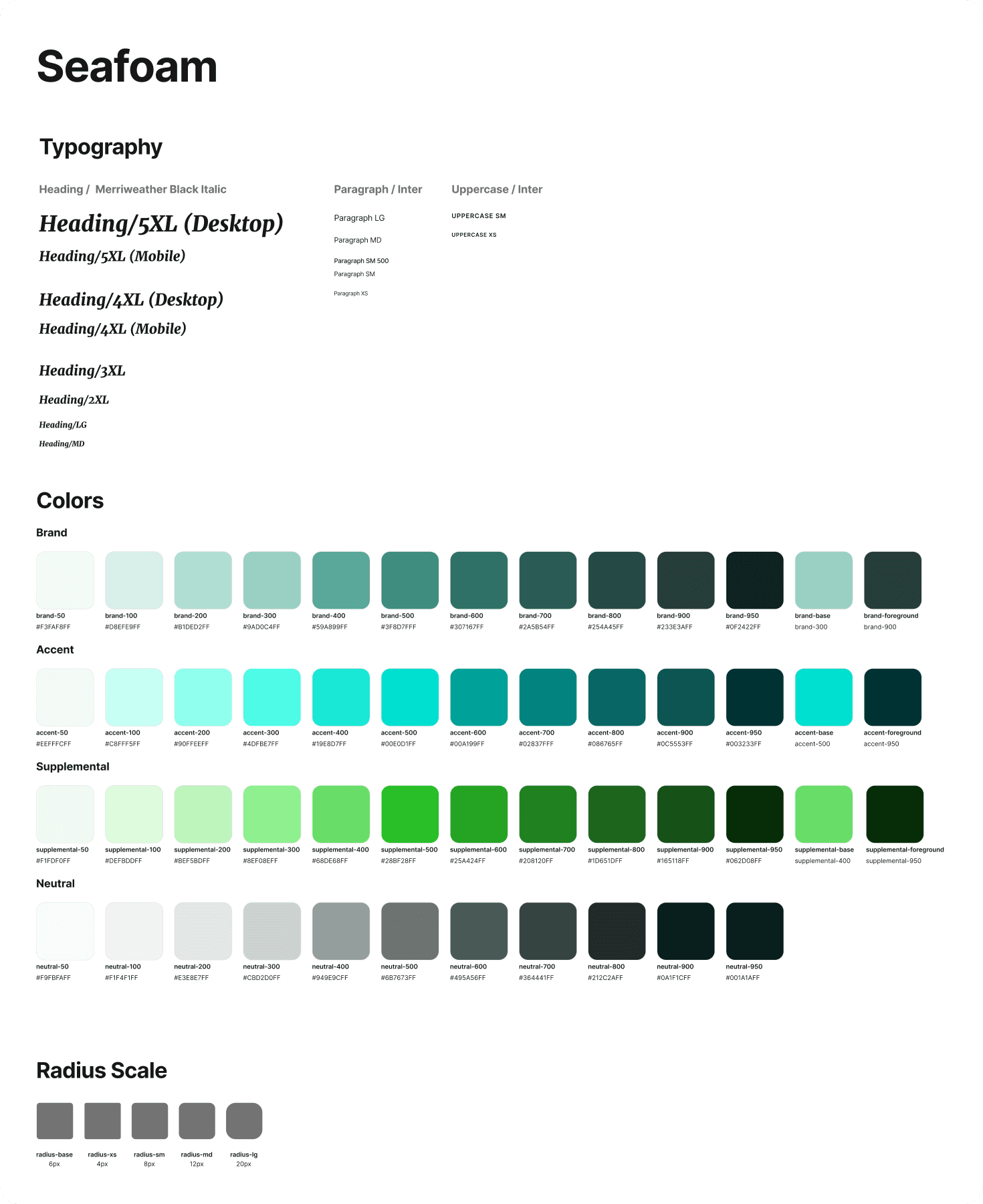Select the Brand group label
983x1204 pixels.
(x=51, y=532)
